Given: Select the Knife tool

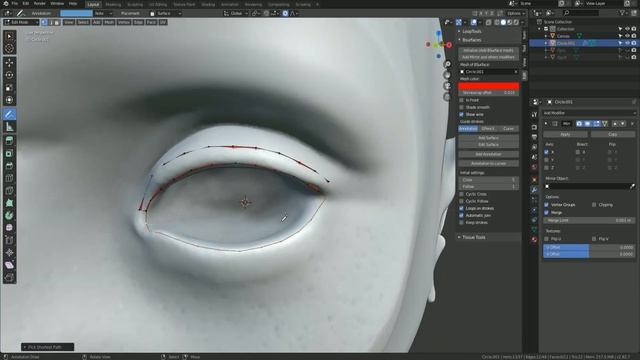Looking at the screenshot, I should (x=9, y=191).
